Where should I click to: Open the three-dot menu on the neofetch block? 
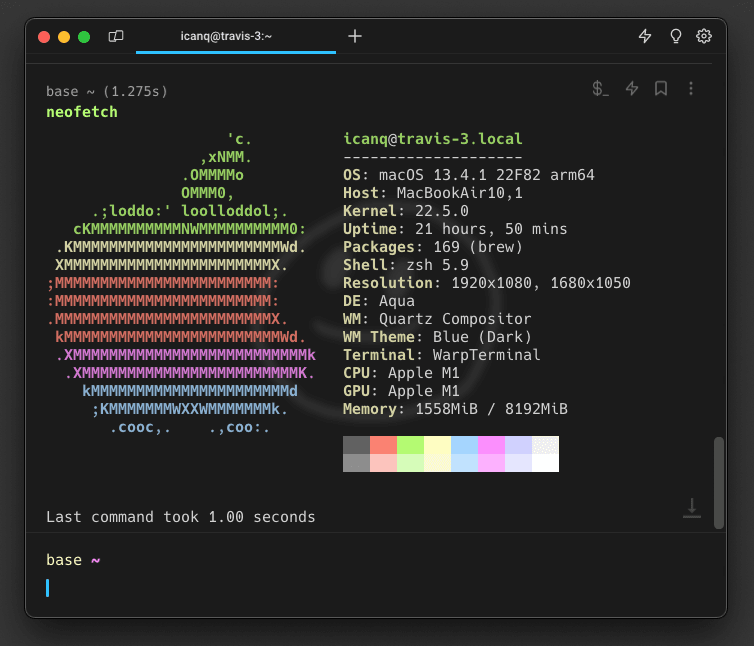[x=690, y=89]
